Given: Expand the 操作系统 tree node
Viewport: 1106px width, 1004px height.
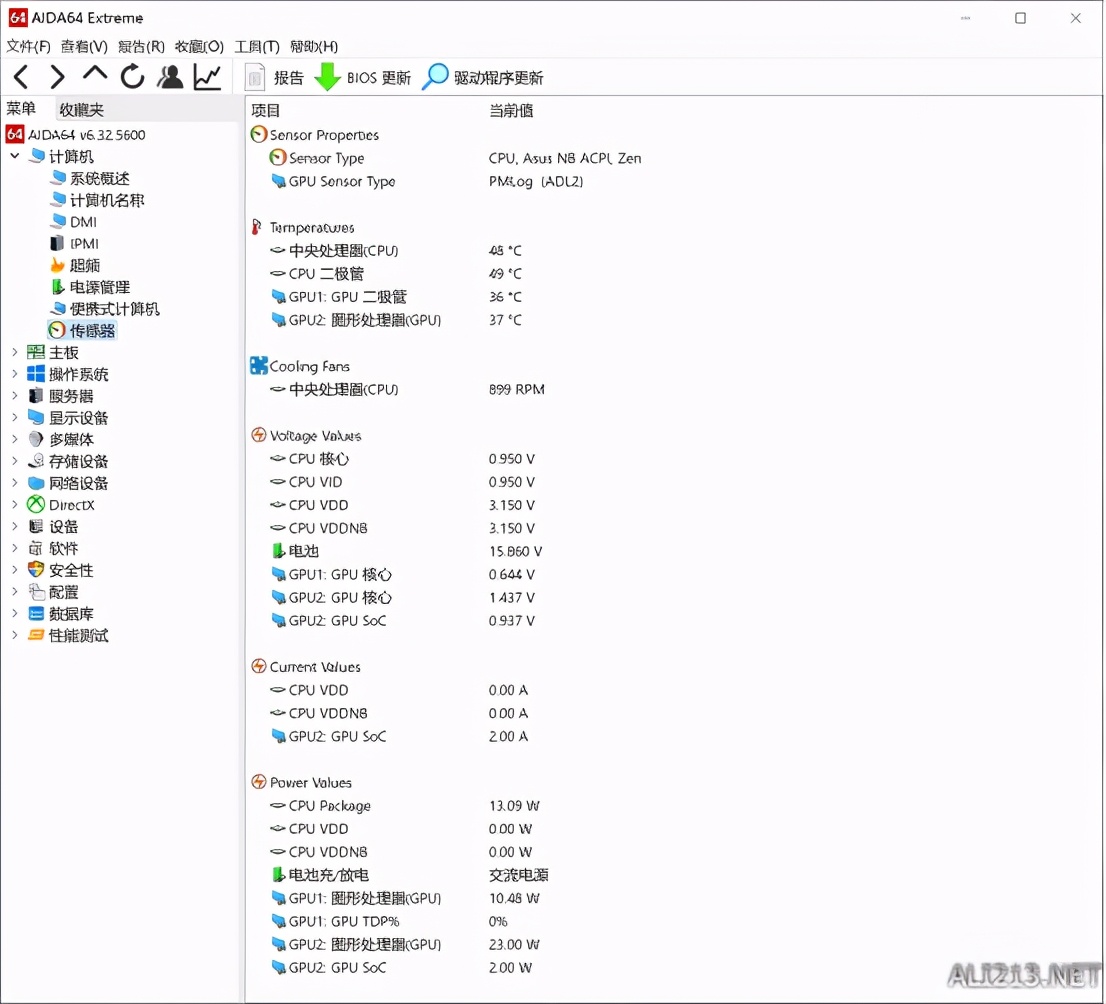Looking at the screenshot, I should (15, 373).
